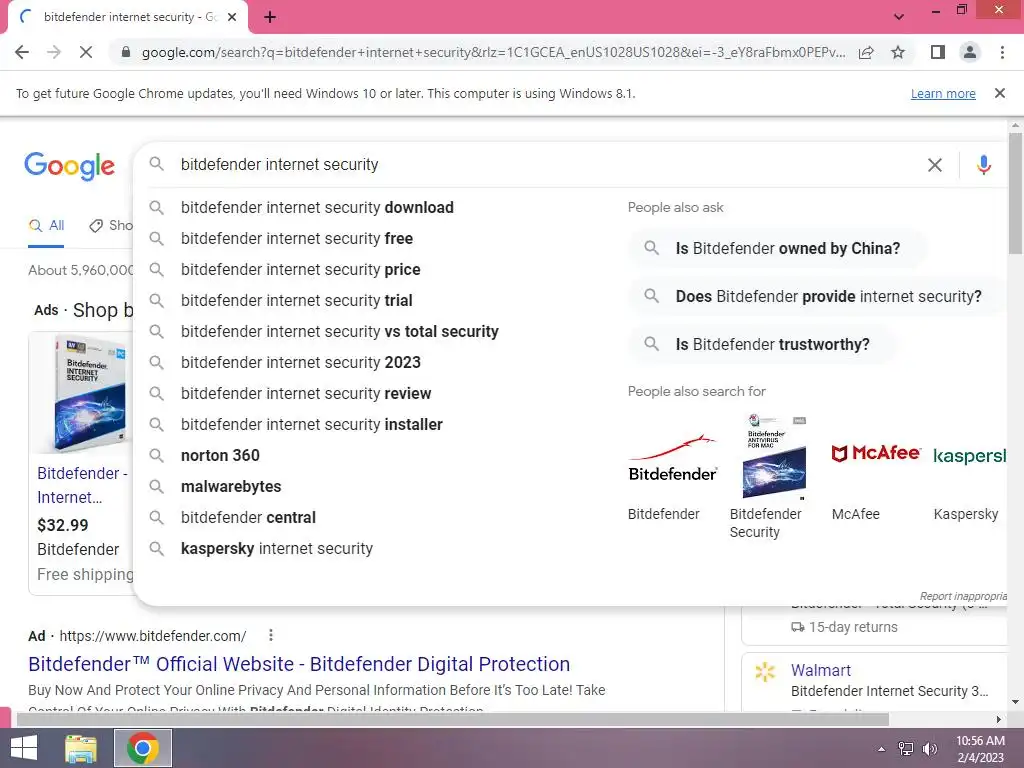The image size is (1024, 768).
Task: Choose kaspersky internet security suggestion
Action: point(277,549)
